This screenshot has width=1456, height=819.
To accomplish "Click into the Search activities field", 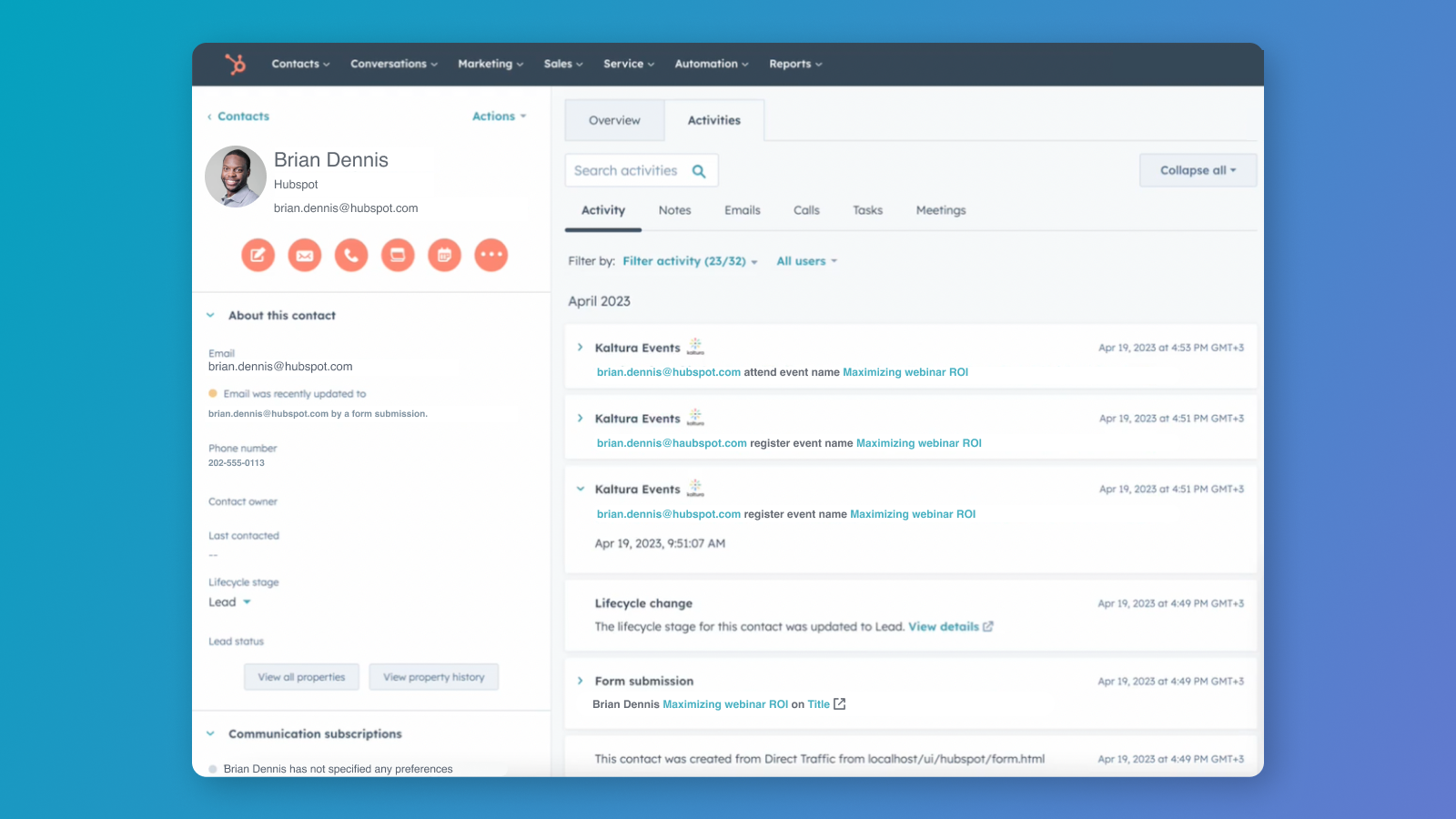I will 626,171.
